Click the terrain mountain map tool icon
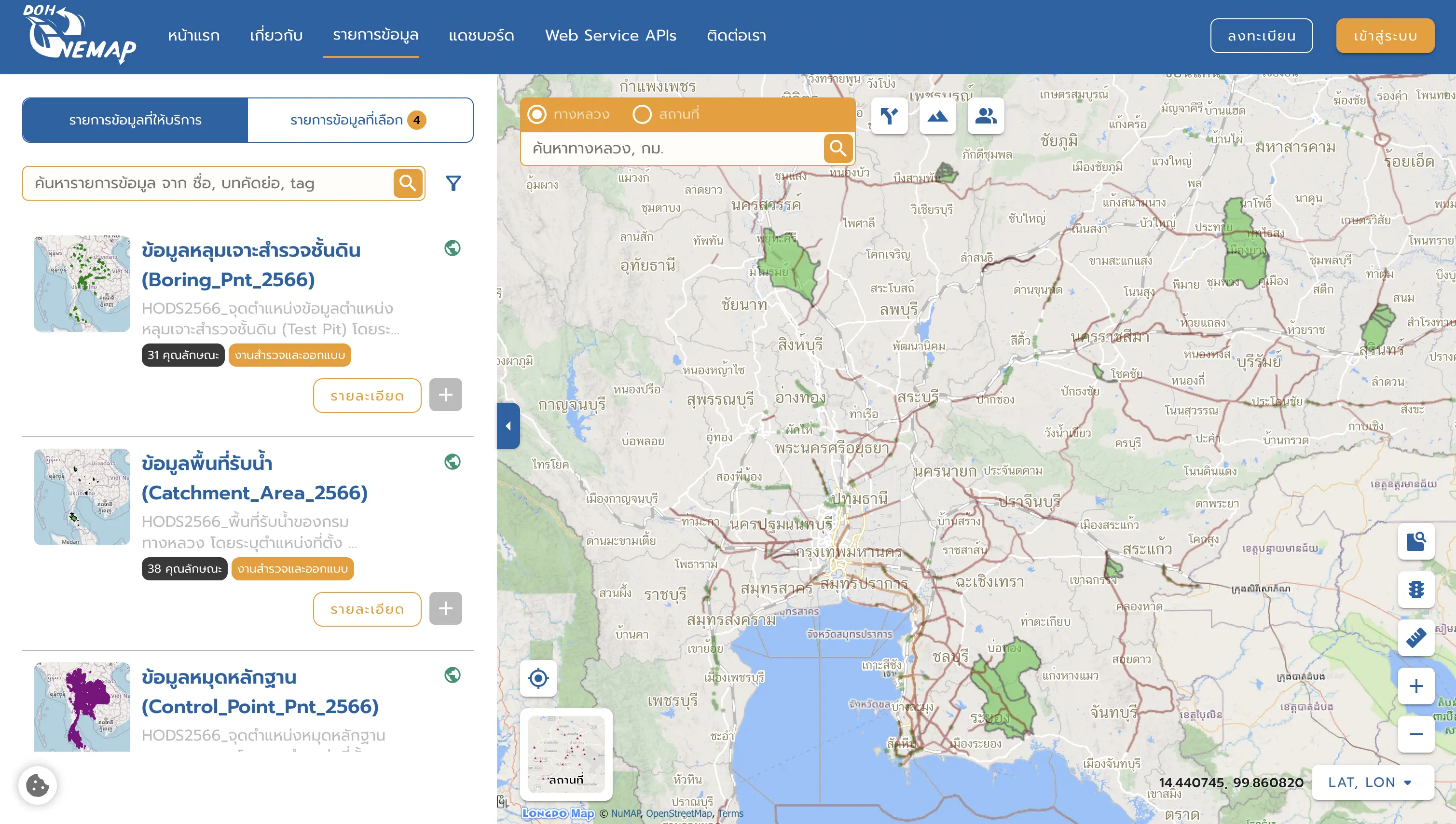This screenshot has width=1456, height=824. [x=938, y=116]
